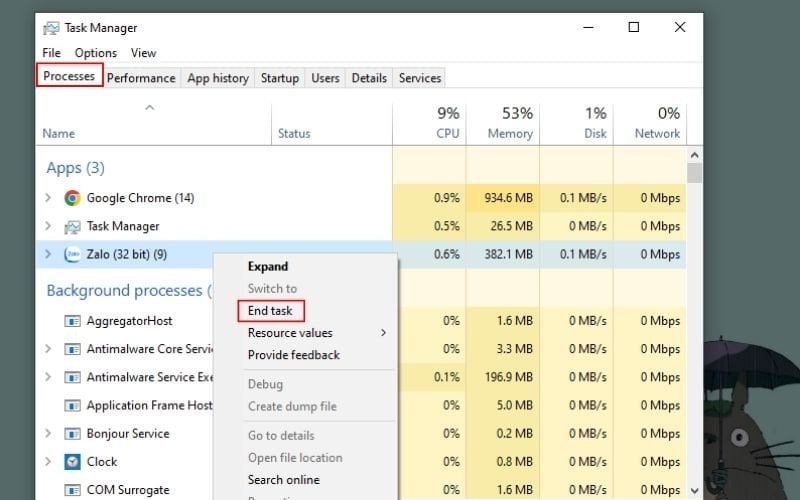Switch to the Details tab
Viewport: 800px width, 500px height.
(x=369, y=78)
